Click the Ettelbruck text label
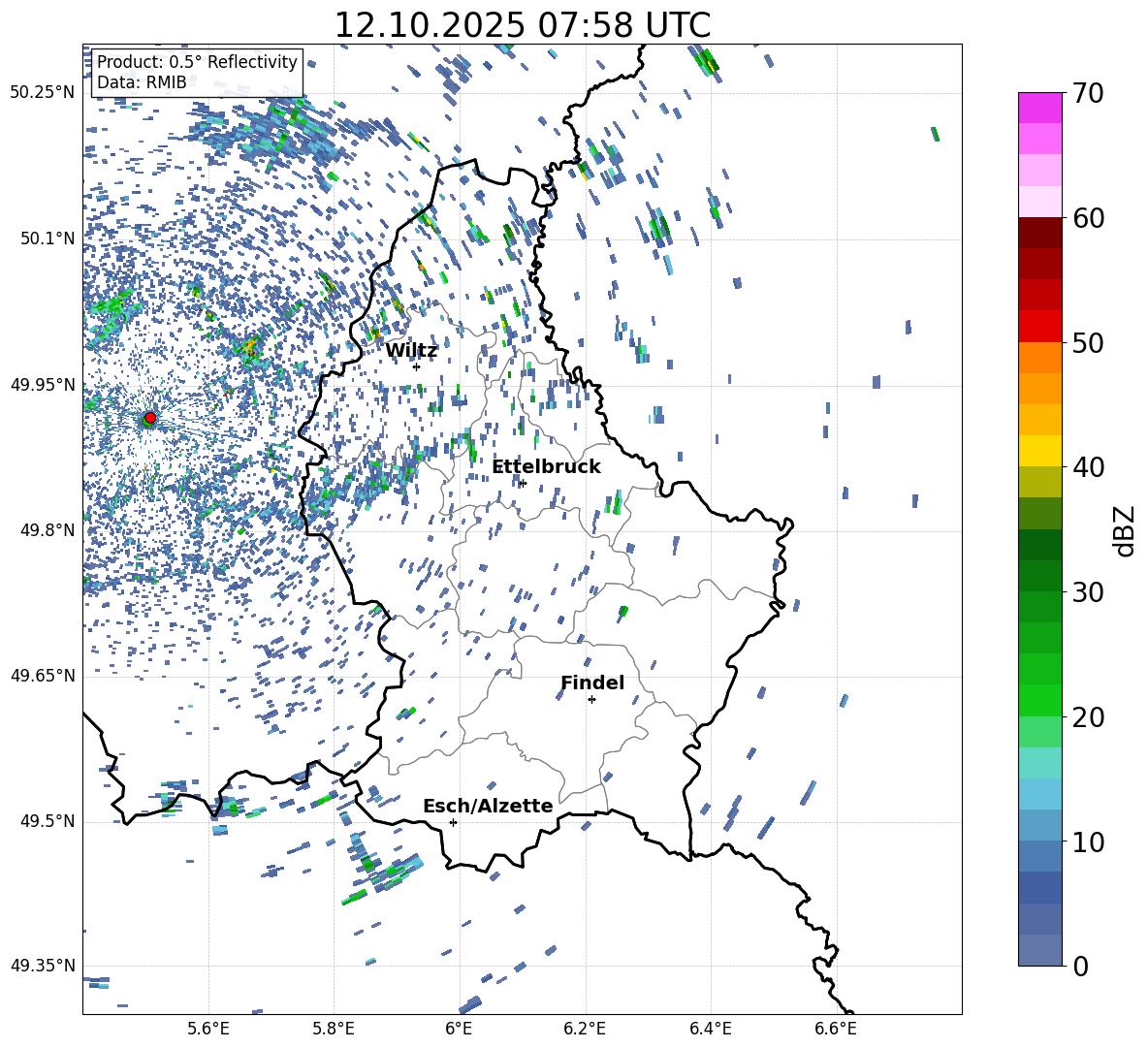 tap(546, 467)
